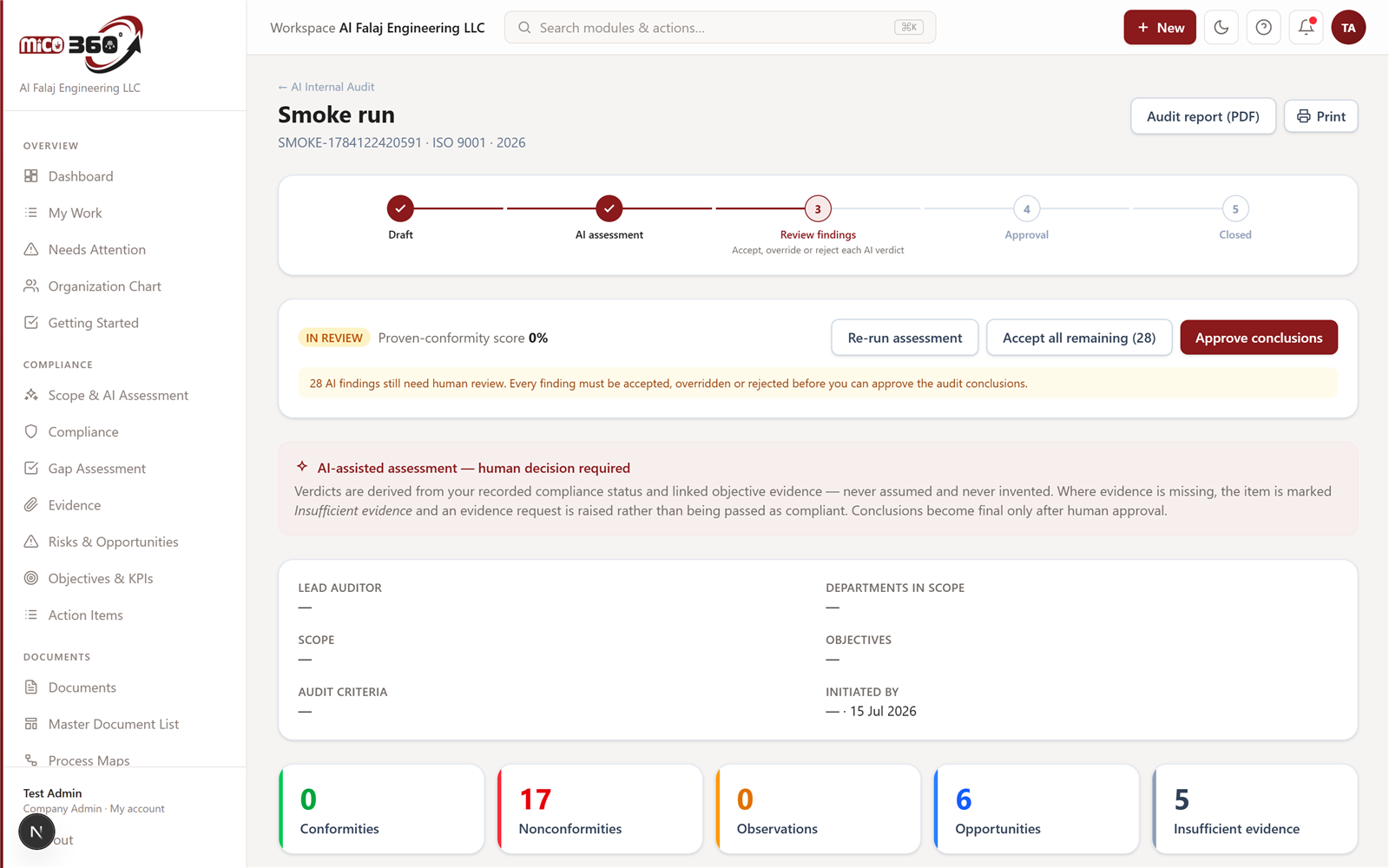Open My account link

pos(137,809)
